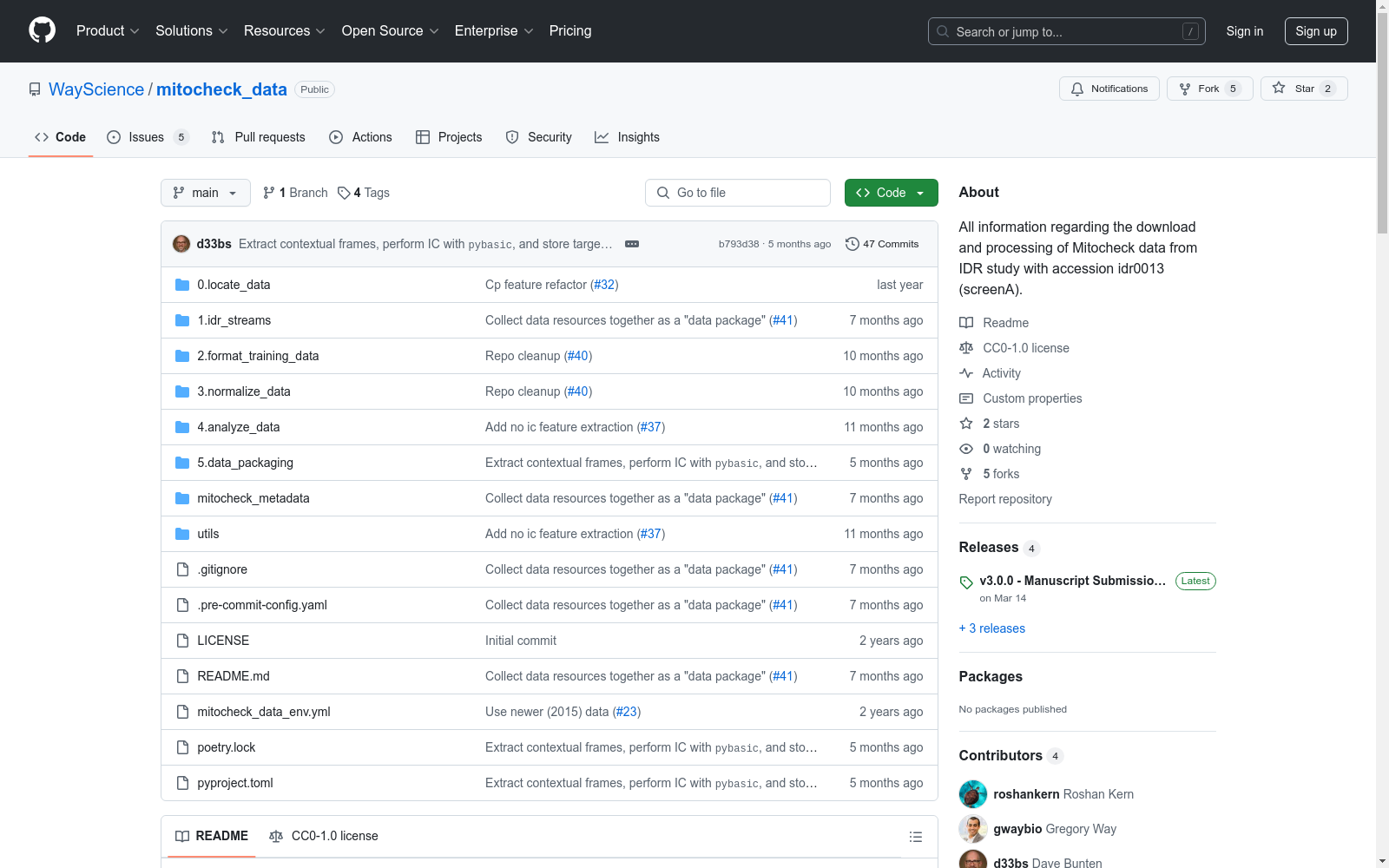Open the poetry.lock file
Image resolution: width=1389 pixels, height=868 pixels.
coord(227,747)
